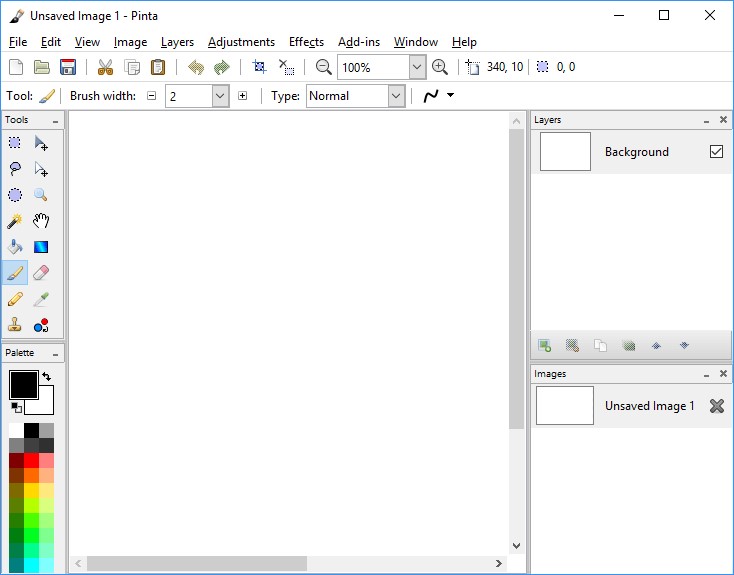This screenshot has height=575, width=734.
Task: Copy selection with the copy icon
Action: [132, 67]
